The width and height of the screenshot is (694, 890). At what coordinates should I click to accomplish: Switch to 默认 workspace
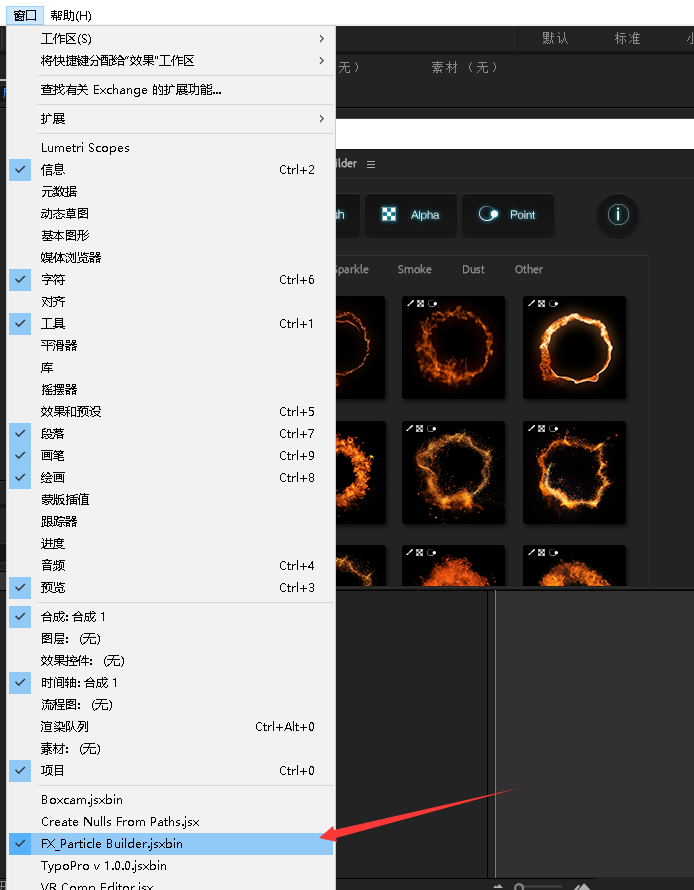(x=555, y=39)
